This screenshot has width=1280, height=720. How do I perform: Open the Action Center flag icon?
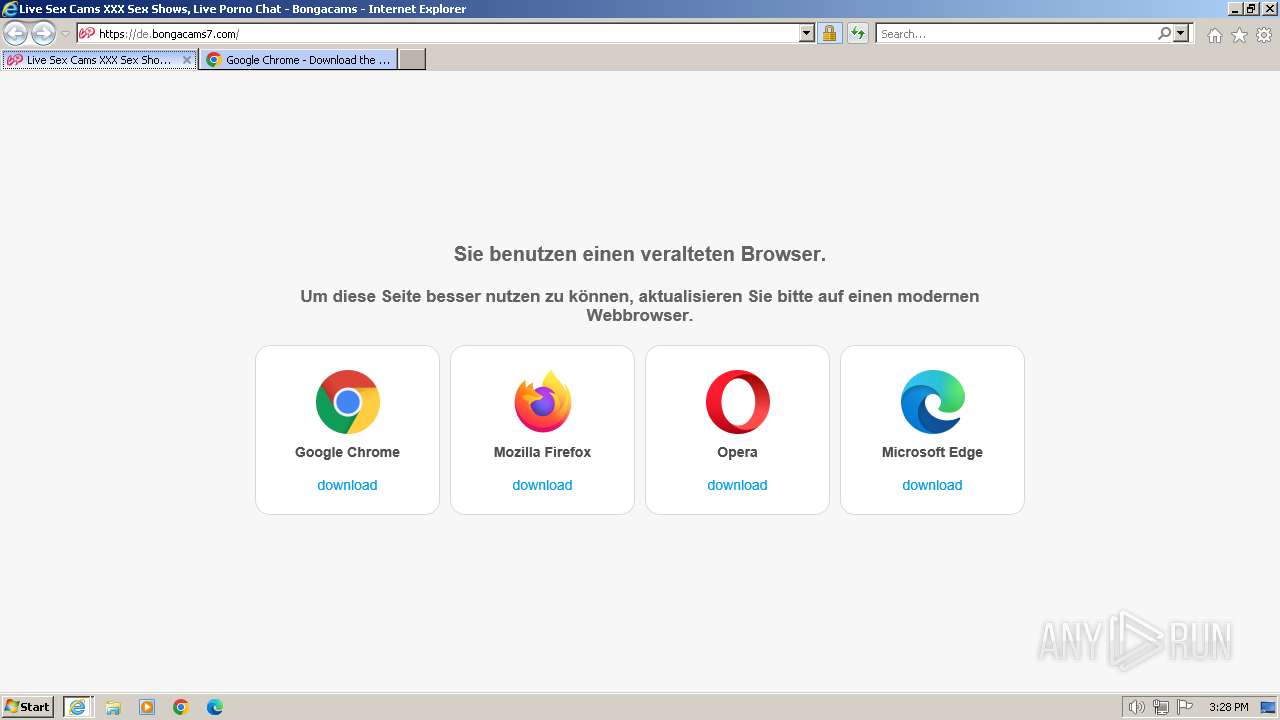click(1185, 707)
